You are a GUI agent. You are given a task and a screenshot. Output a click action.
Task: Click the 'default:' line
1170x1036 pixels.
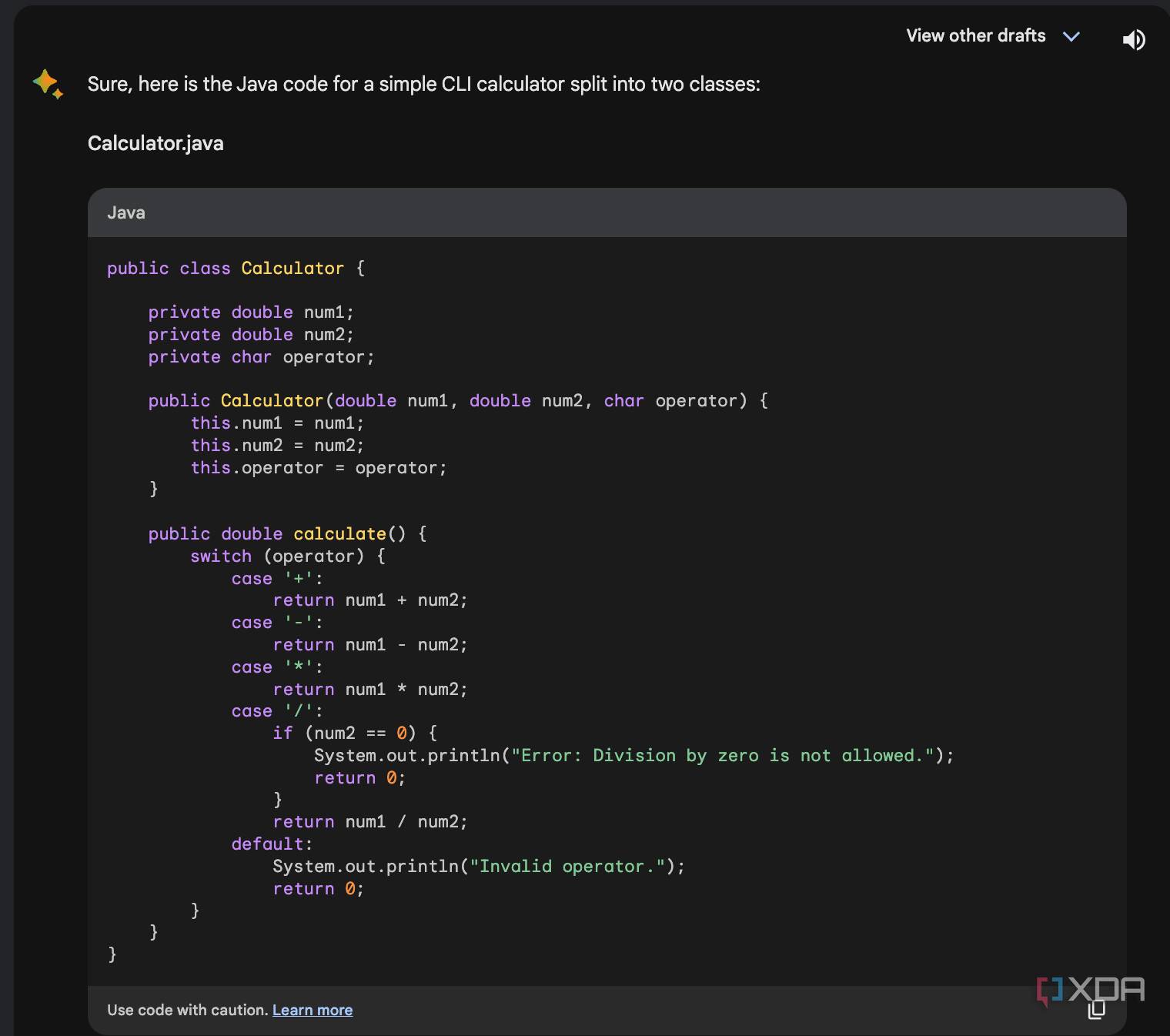pyautogui.click(x=272, y=844)
